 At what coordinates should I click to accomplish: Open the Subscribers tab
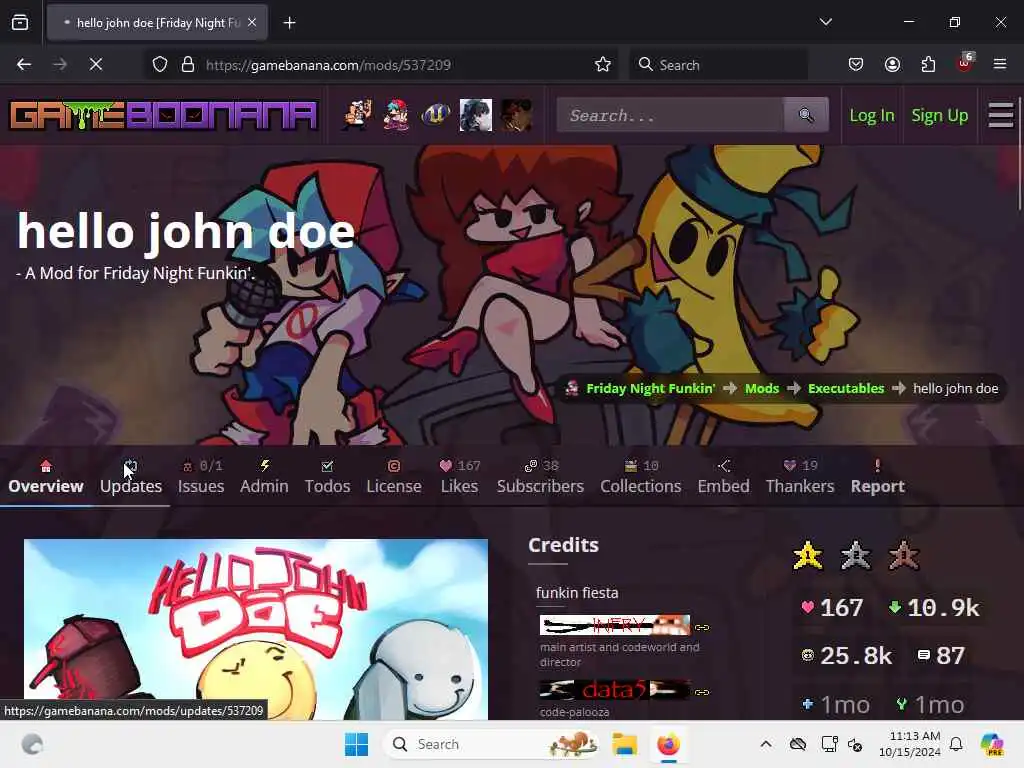coord(540,478)
